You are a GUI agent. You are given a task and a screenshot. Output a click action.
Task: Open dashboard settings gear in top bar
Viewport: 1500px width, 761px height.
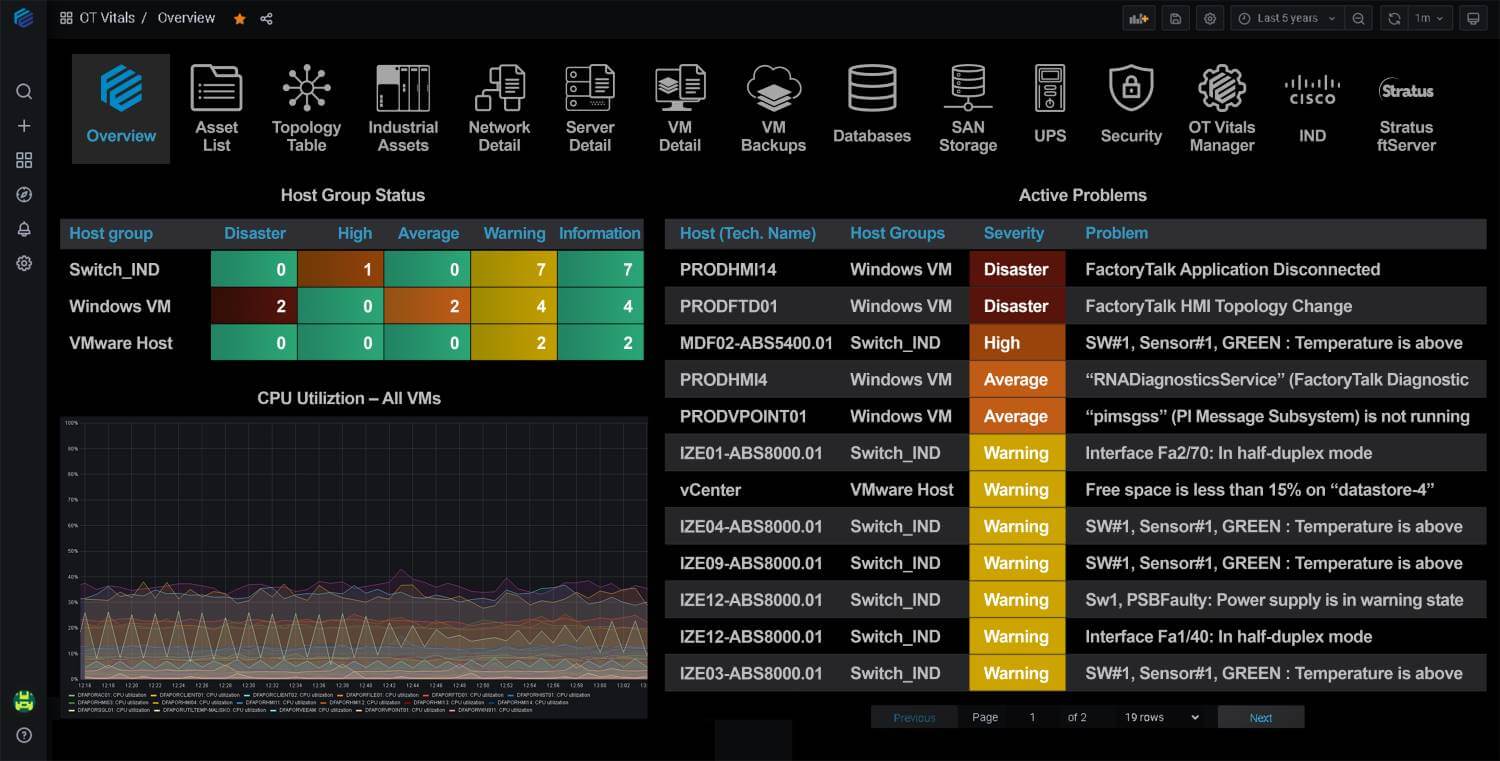[1210, 18]
